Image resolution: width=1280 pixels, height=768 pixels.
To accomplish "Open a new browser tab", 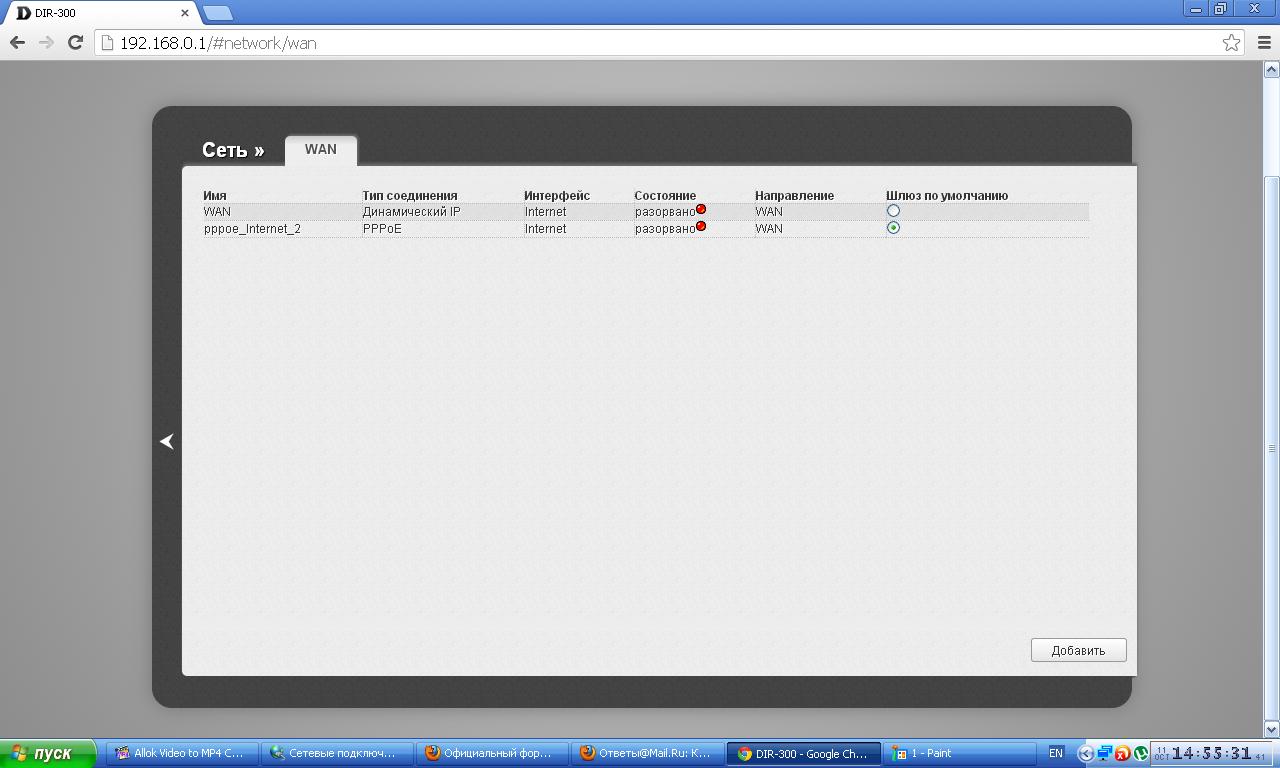I will [x=218, y=13].
